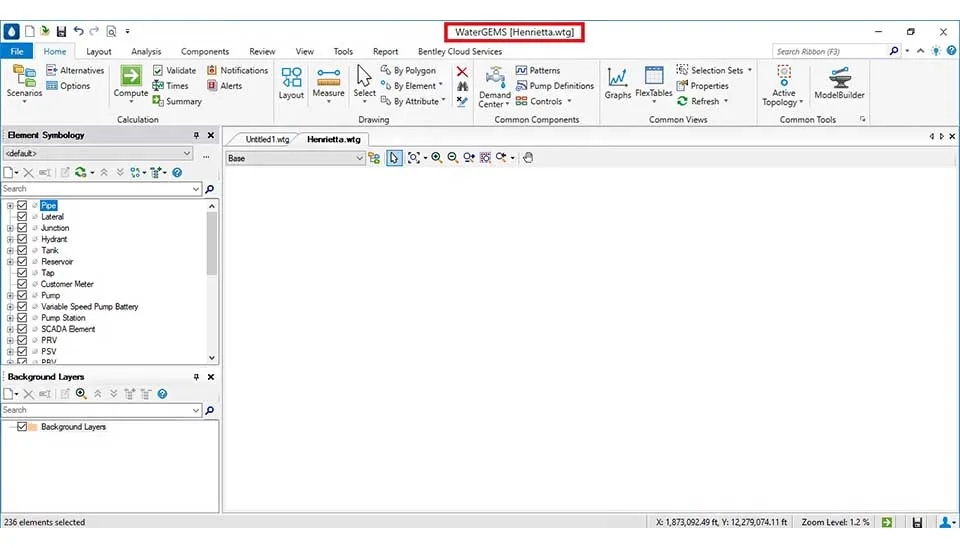Open the Selection Sets dropdown
The height and width of the screenshot is (548, 960).
pyautogui.click(x=750, y=70)
